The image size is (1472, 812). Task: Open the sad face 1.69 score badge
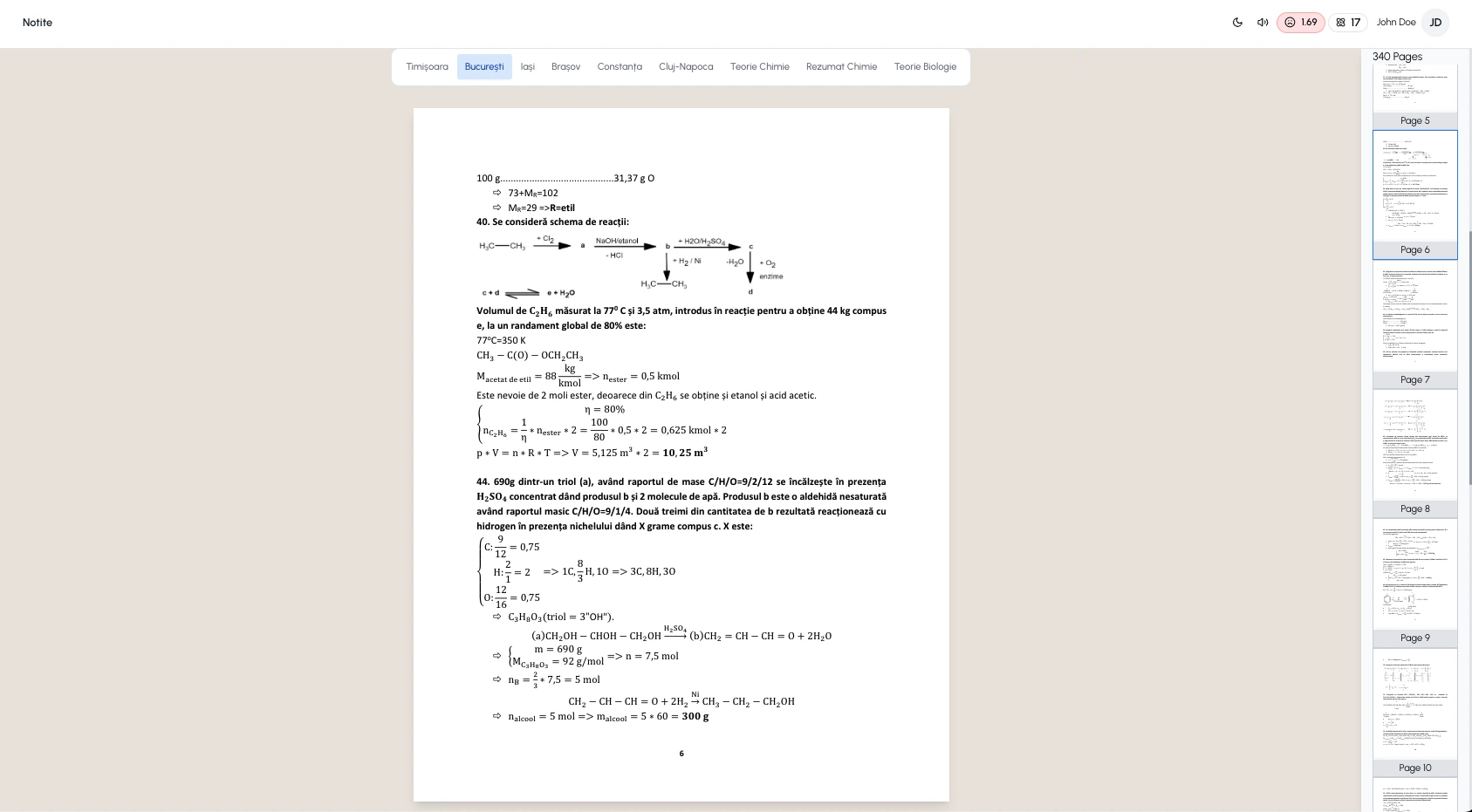pyautogui.click(x=1301, y=23)
